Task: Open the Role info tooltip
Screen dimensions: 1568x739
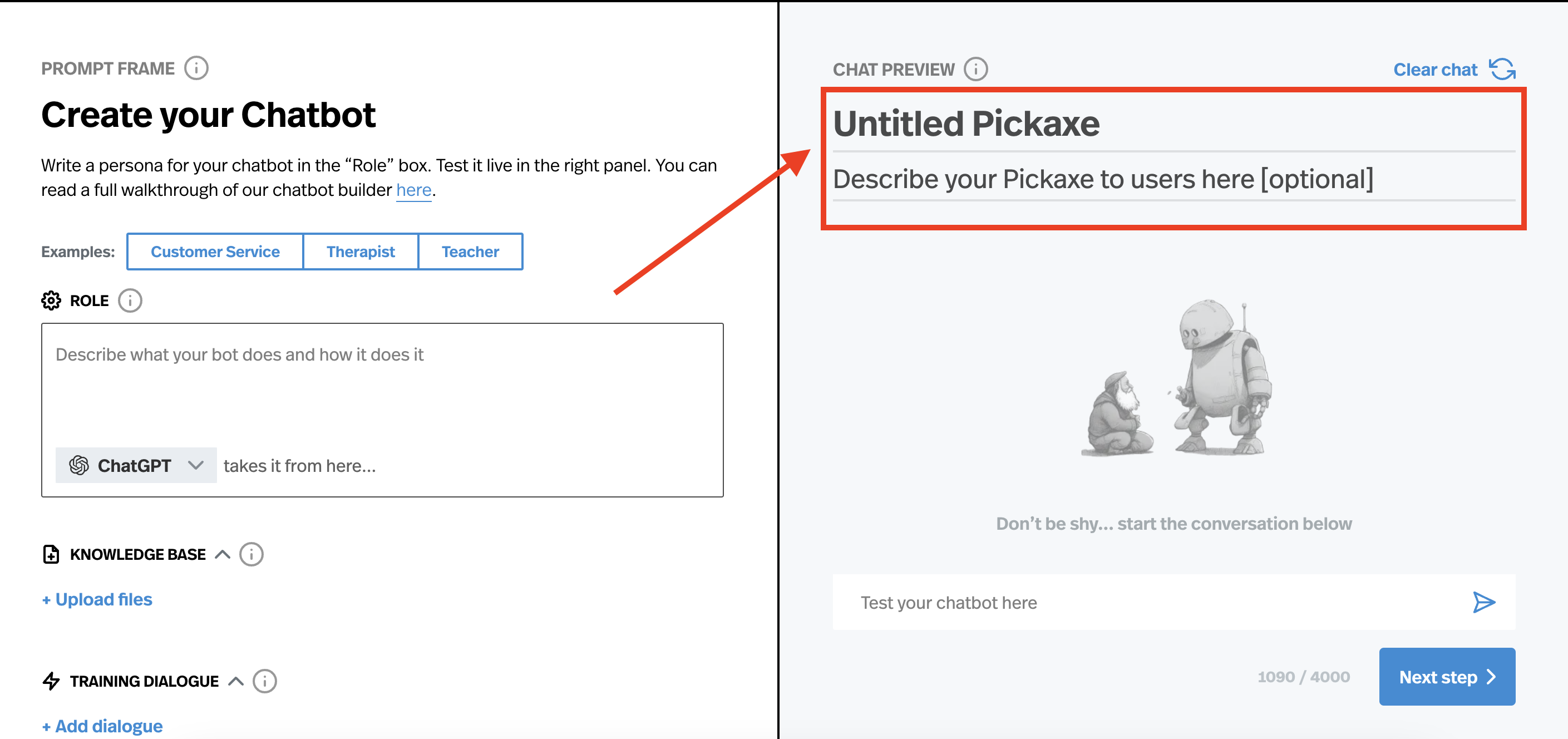Action: [x=130, y=299]
